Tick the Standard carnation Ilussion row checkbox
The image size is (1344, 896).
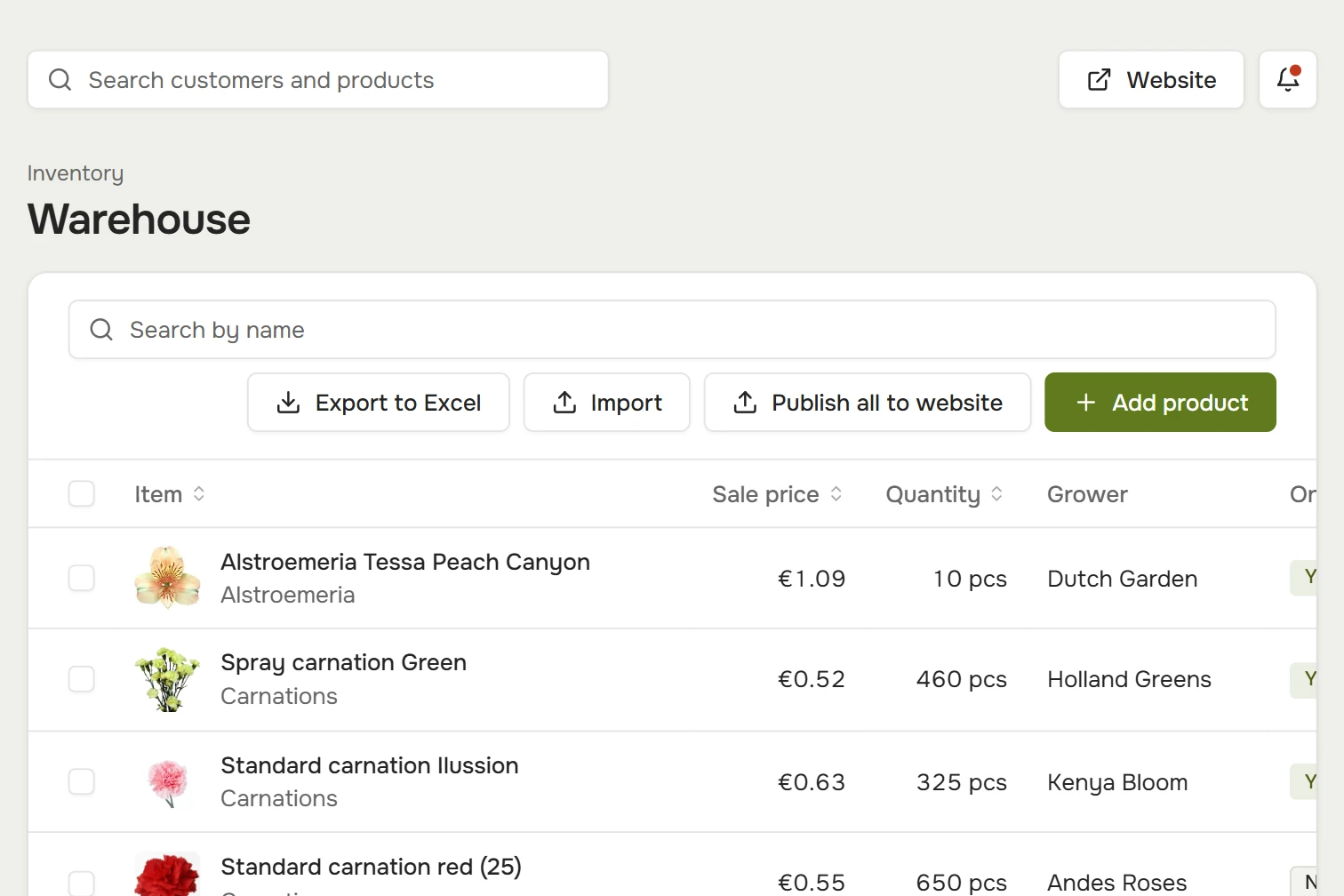click(82, 782)
